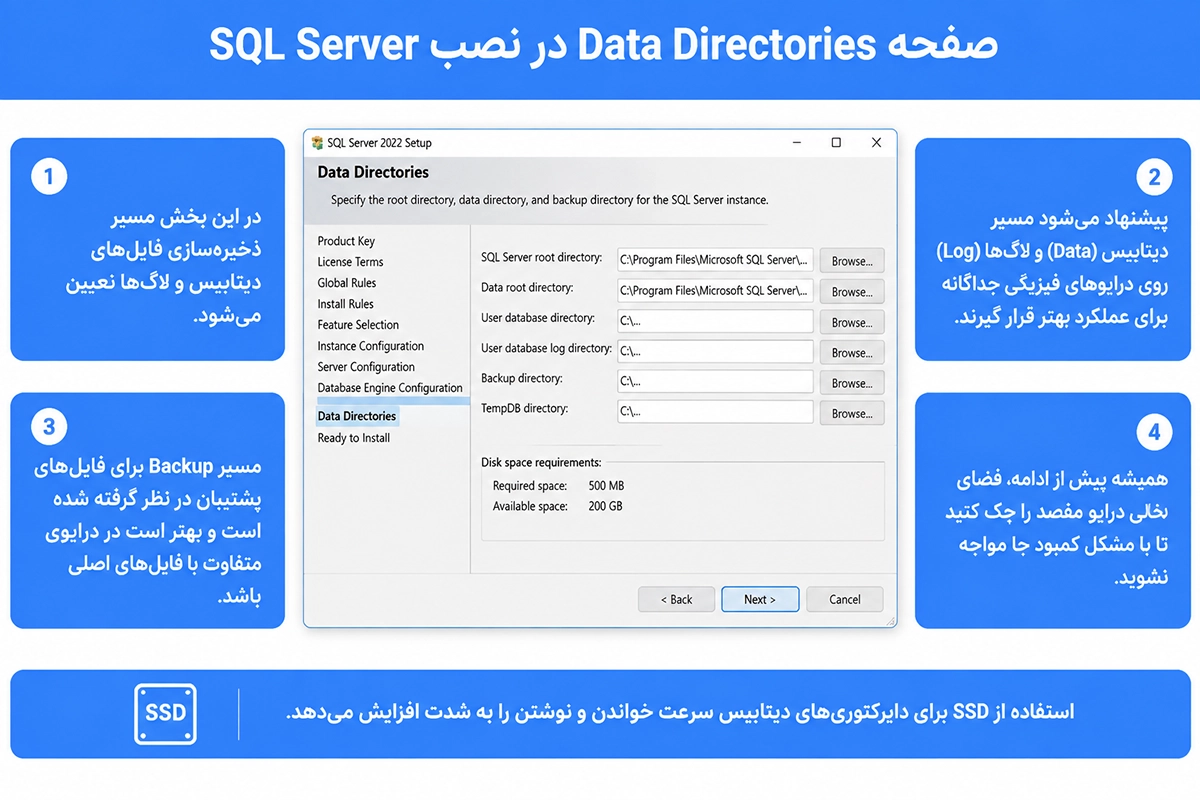This screenshot has width=1200, height=800.
Task: Maximize the SQL Server 2022 Setup window
Action: [x=836, y=143]
